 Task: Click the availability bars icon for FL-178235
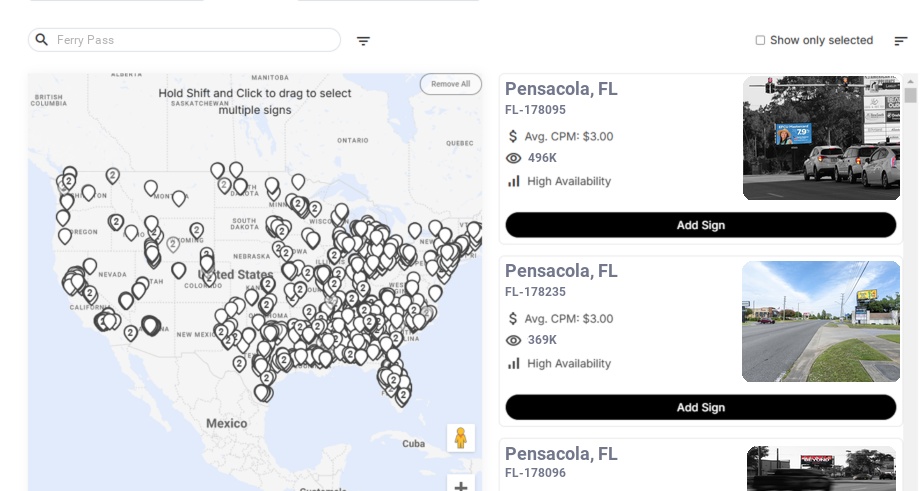[514, 363]
